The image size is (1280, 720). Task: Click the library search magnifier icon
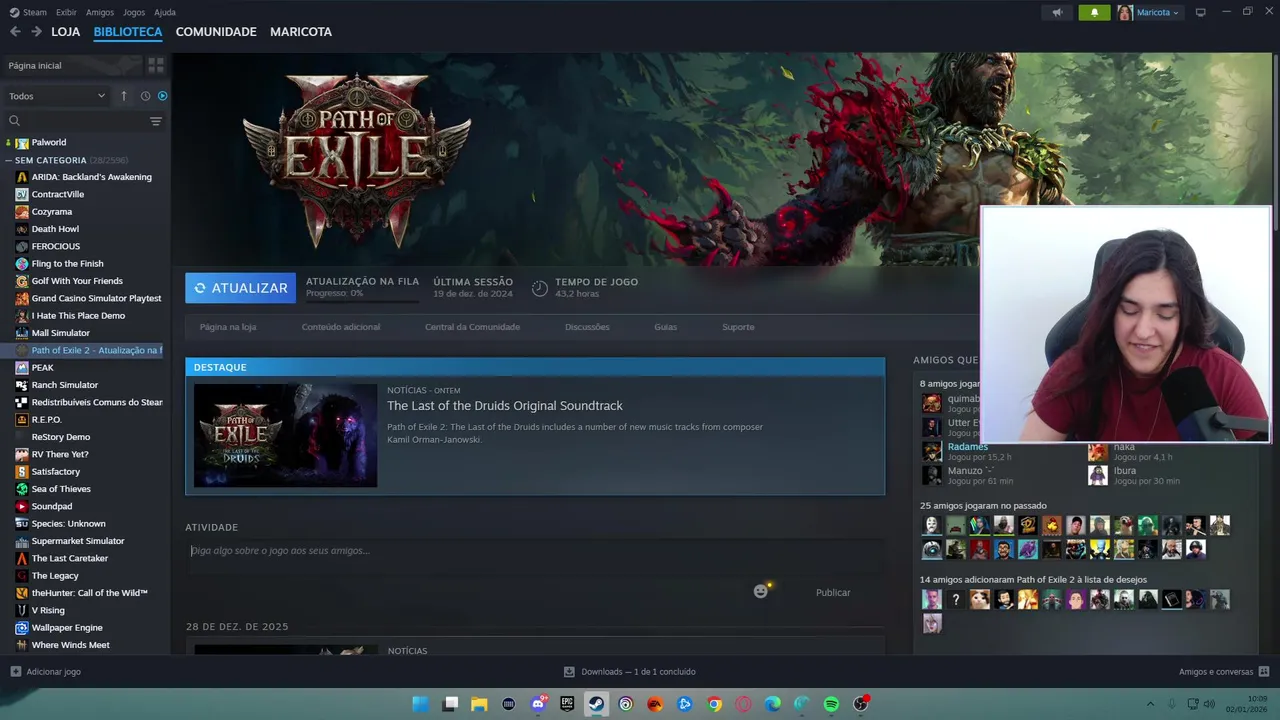14,121
